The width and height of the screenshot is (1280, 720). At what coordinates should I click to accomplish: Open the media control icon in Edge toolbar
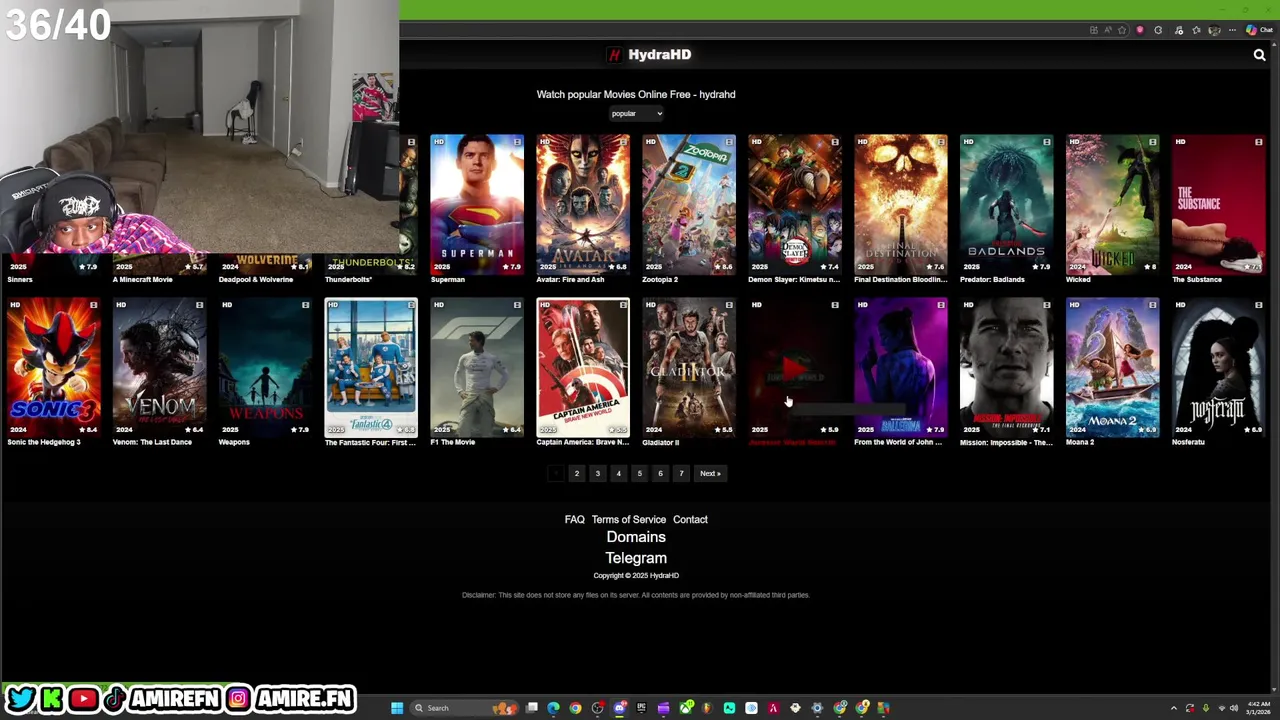click(x=1178, y=30)
